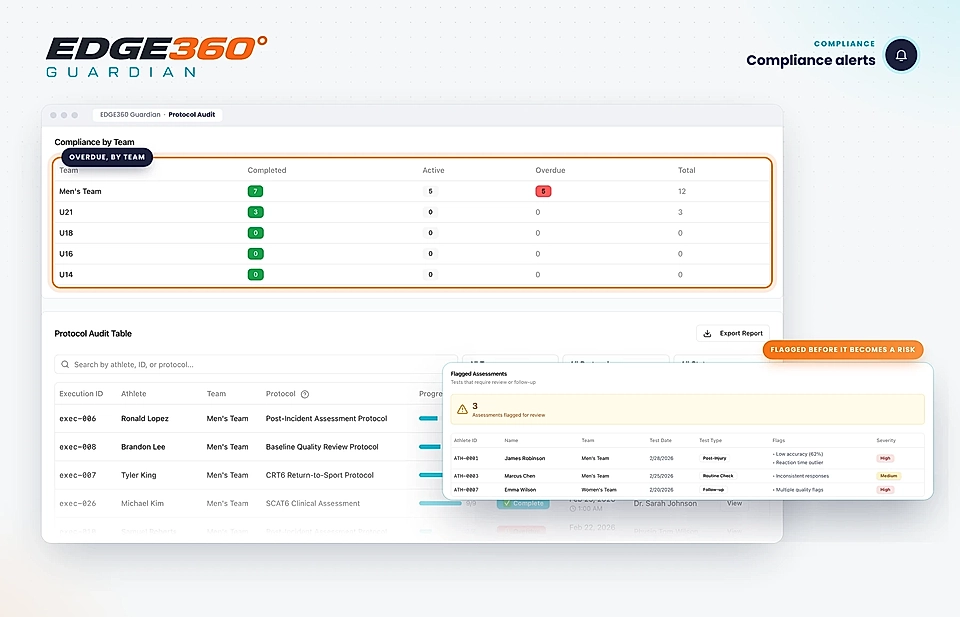
Task: Select athlete Tyler King
Action: tap(138, 475)
